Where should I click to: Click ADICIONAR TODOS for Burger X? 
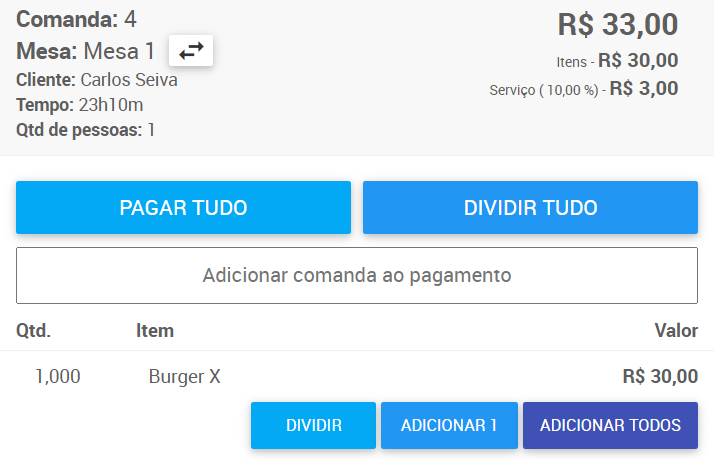click(x=610, y=425)
